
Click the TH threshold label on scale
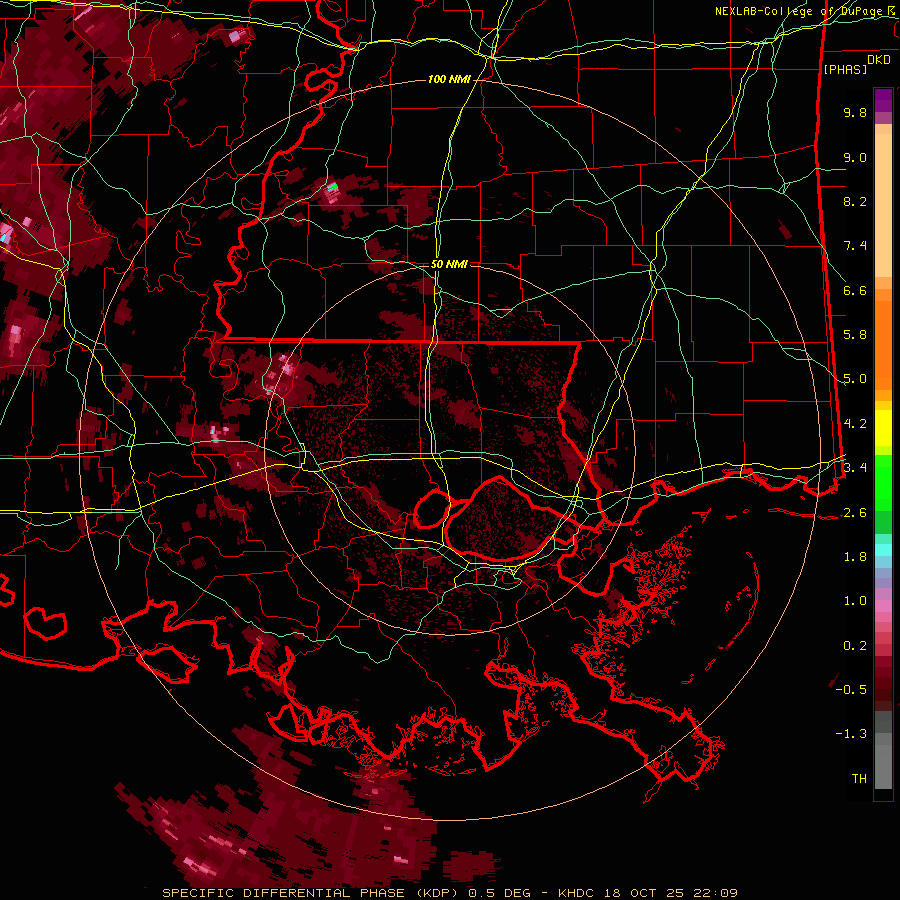tap(859, 779)
